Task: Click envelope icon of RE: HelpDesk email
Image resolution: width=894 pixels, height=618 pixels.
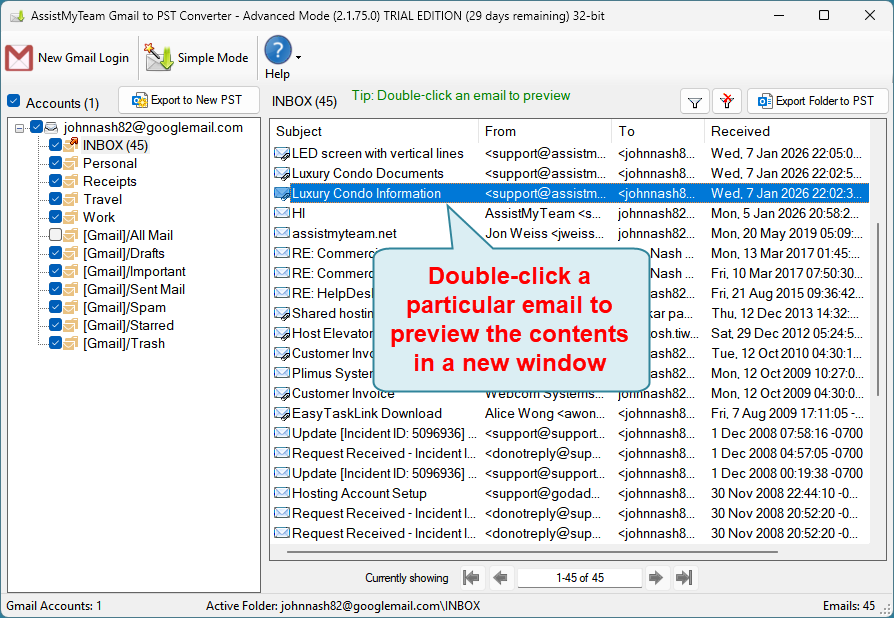Action: click(282, 293)
